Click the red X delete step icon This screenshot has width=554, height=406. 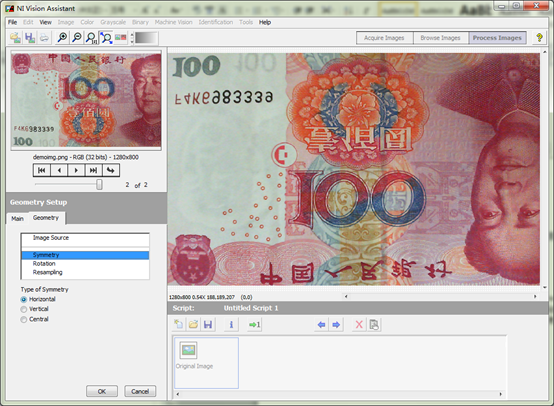click(x=359, y=324)
